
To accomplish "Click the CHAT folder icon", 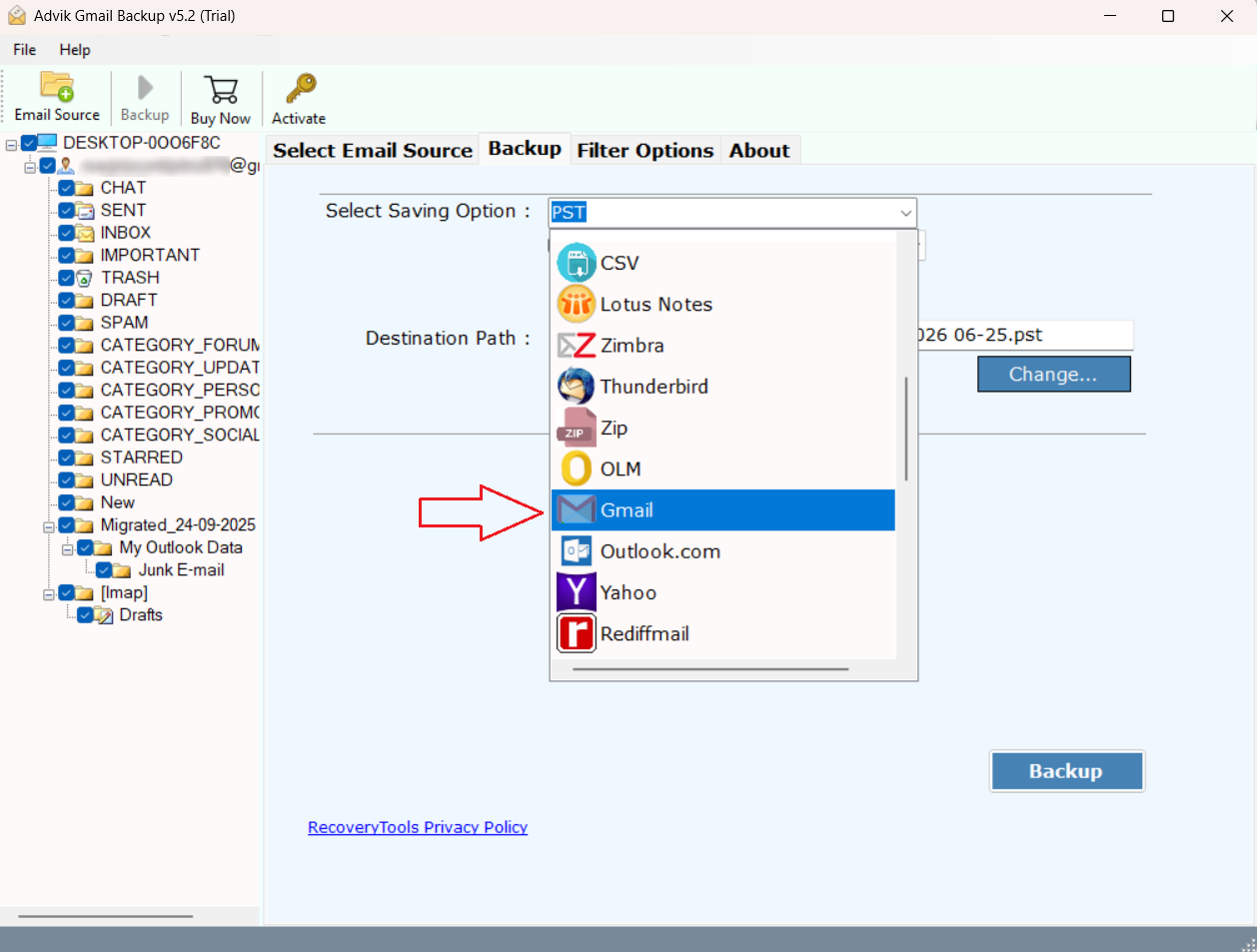I will pyautogui.click(x=85, y=188).
